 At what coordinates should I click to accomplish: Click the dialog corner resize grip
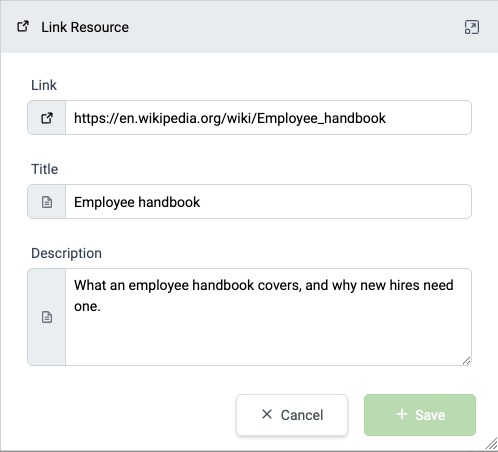(x=491, y=444)
